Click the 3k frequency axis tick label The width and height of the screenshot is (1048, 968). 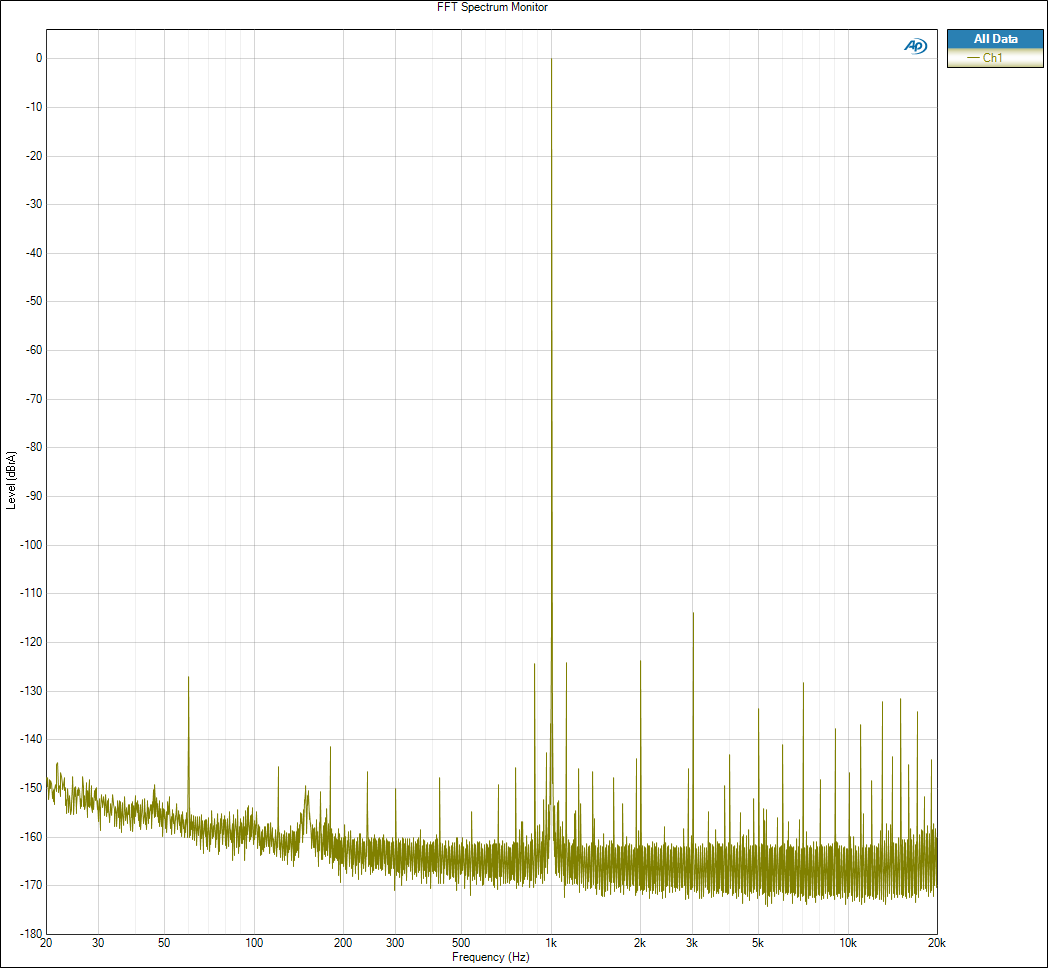point(692,943)
